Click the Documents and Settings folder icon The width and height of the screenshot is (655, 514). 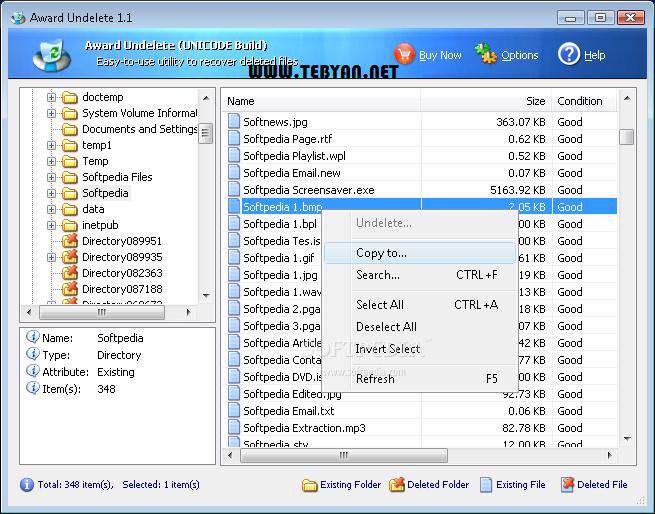pos(70,130)
